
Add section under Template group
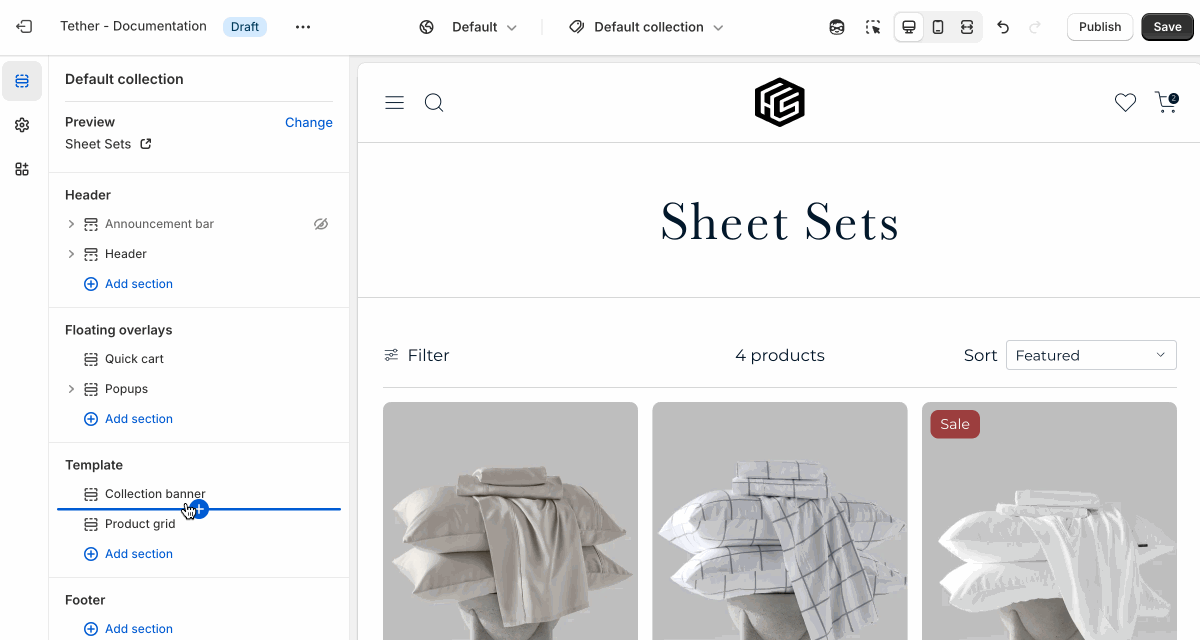129,554
